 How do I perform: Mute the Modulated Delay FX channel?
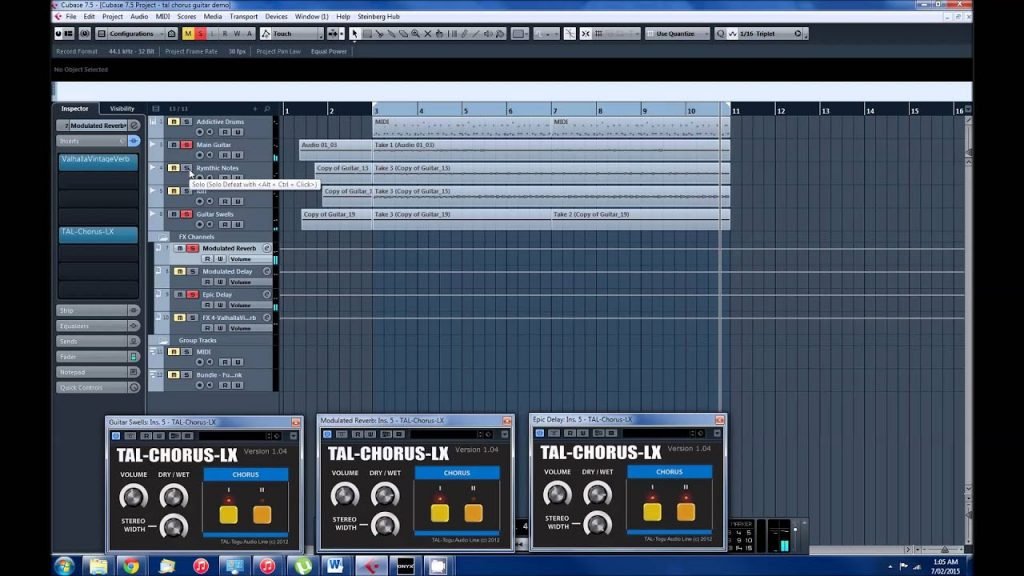180,271
